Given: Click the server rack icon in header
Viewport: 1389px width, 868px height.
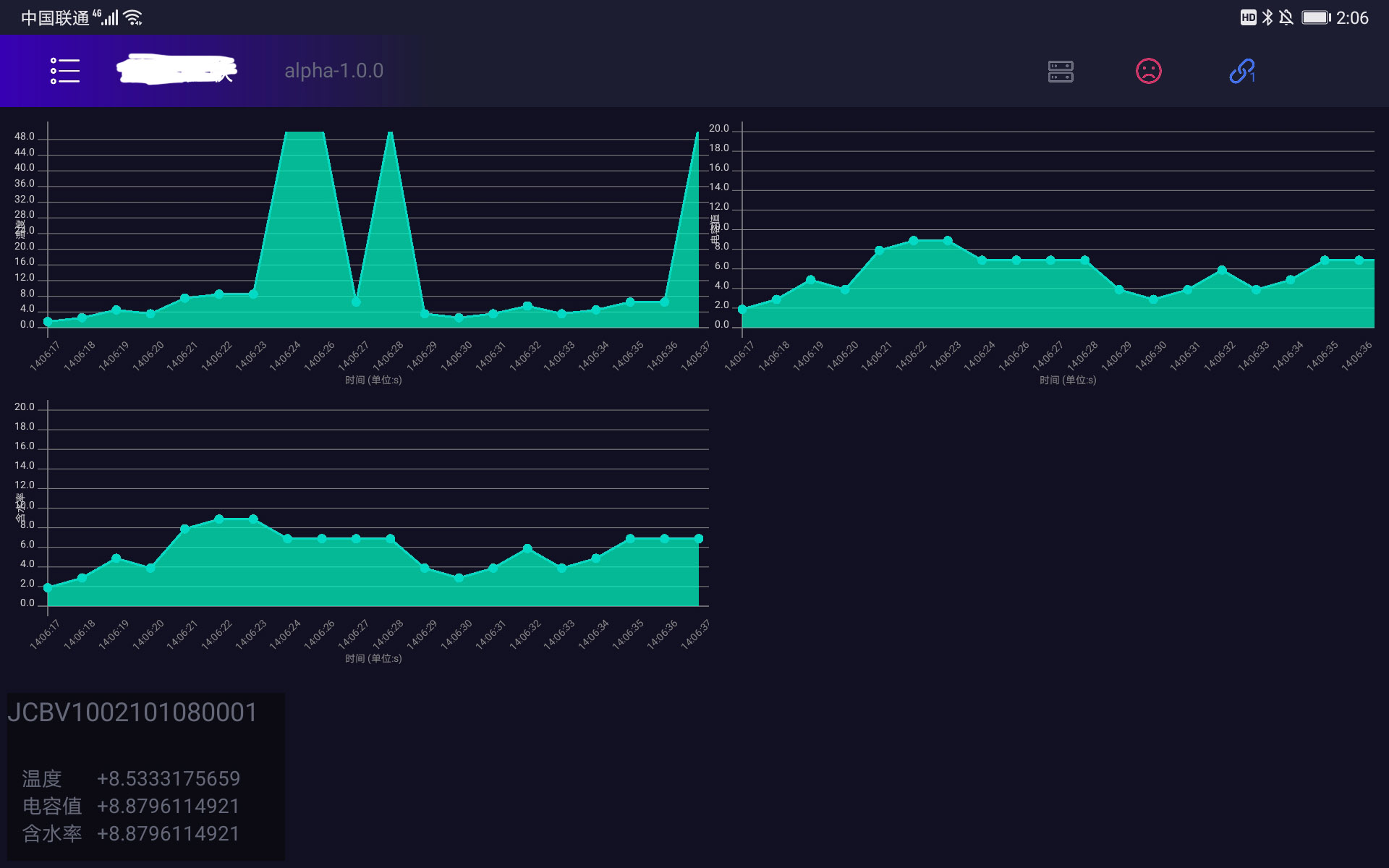Looking at the screenshot, I should pyautogui.click(x=1061, y=71).
